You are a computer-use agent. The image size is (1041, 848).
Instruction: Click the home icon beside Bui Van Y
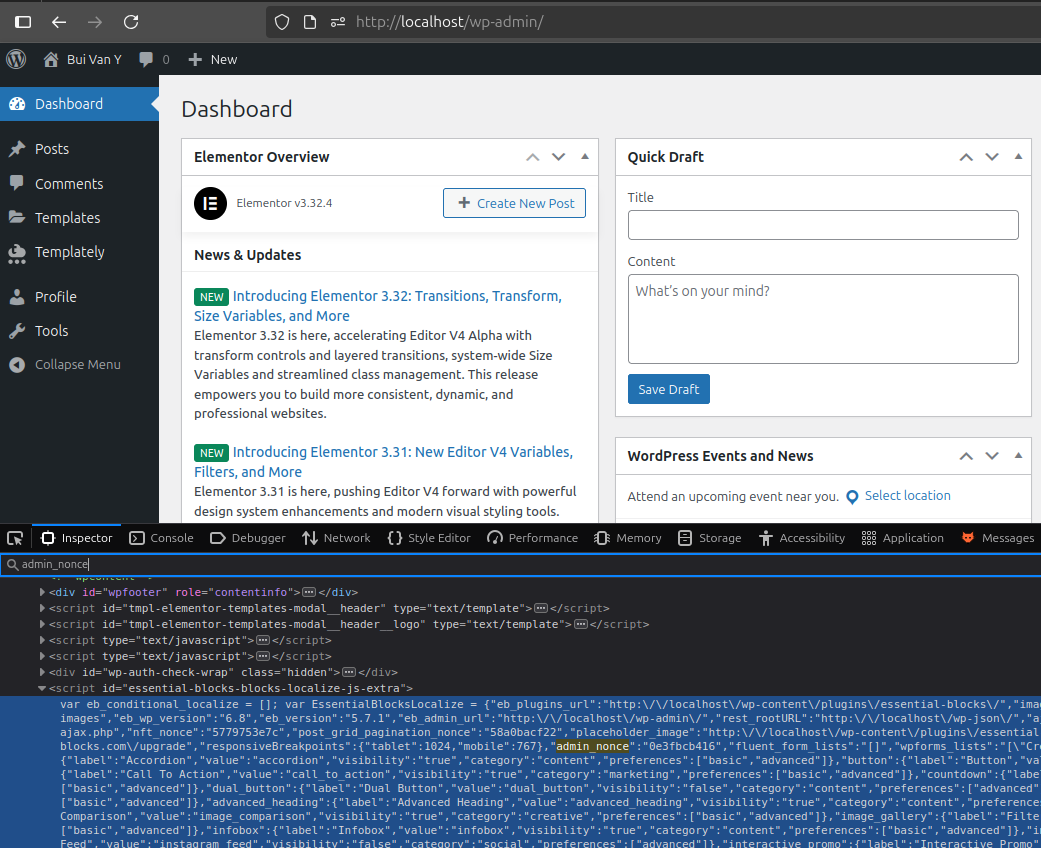point(51,59)
